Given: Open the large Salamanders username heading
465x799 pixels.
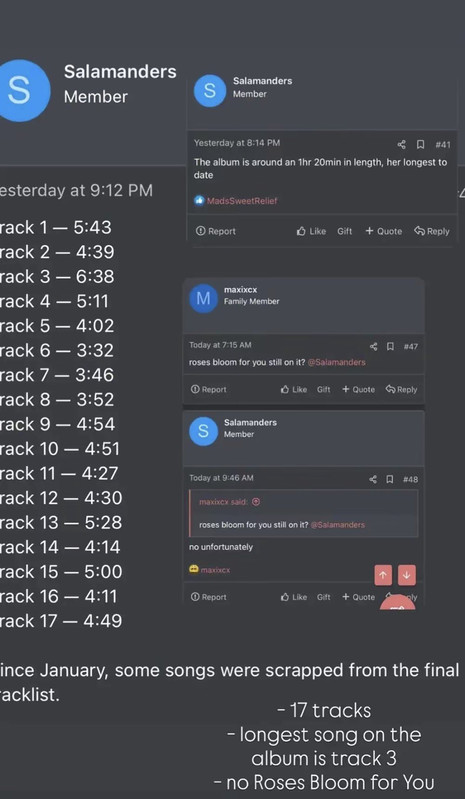Looking at the screenshot, I should [x=120, y=72].
